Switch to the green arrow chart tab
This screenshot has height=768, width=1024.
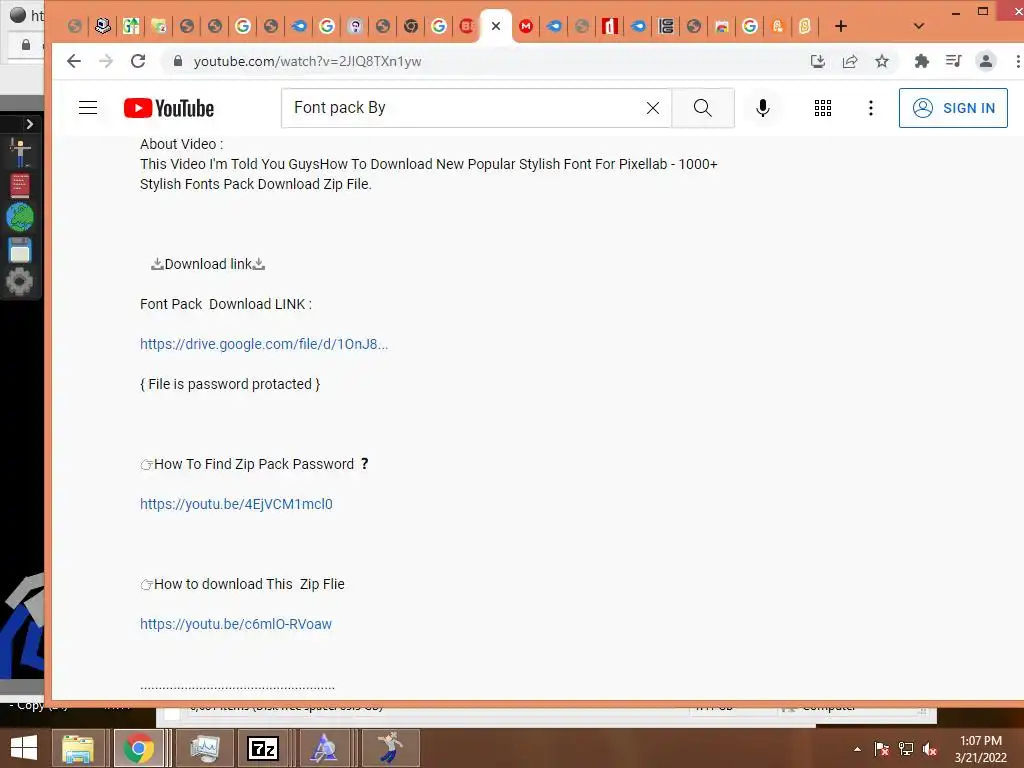tap(131, 26)
